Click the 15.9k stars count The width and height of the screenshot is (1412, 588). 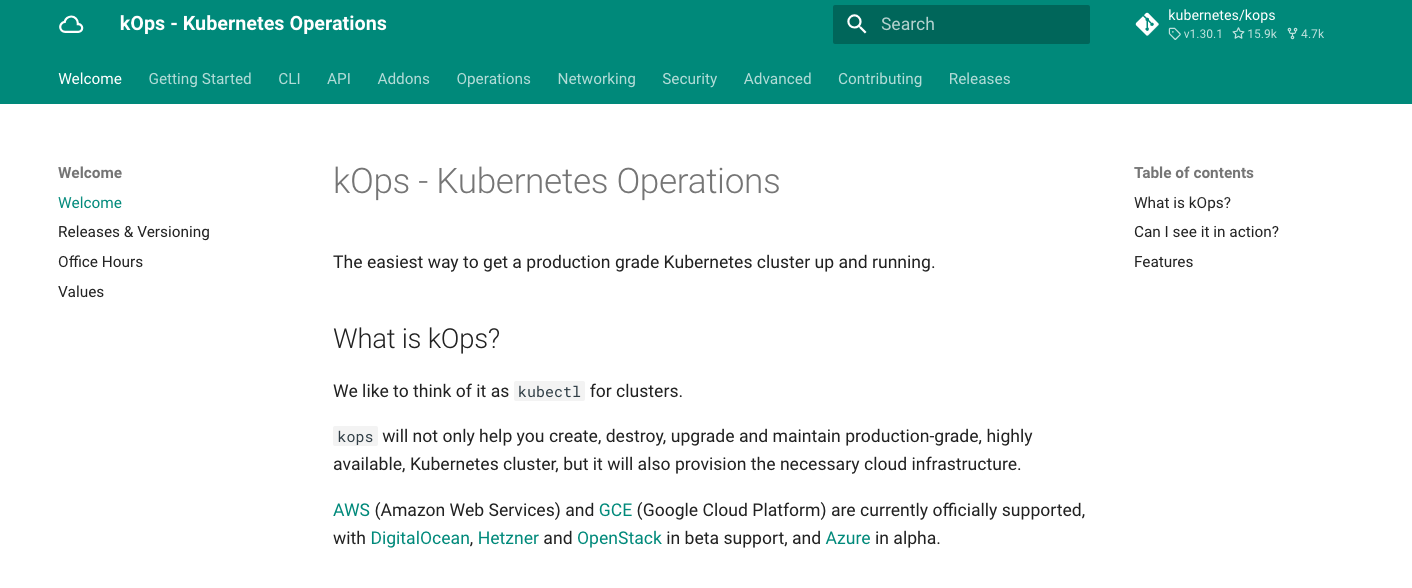pos(1255,34)
